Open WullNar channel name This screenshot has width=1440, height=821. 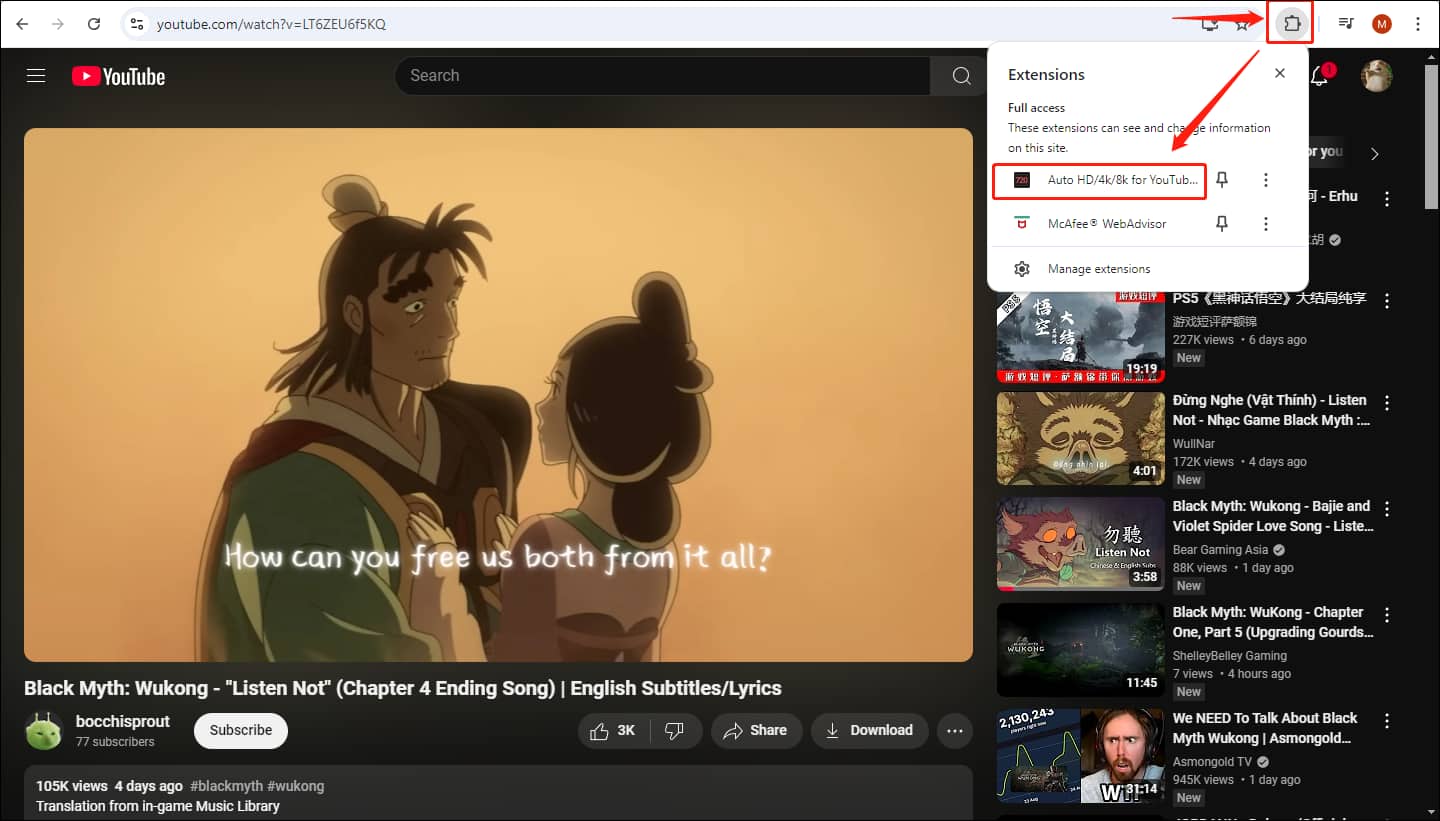pyautogui.click(x=1194, y=443)
